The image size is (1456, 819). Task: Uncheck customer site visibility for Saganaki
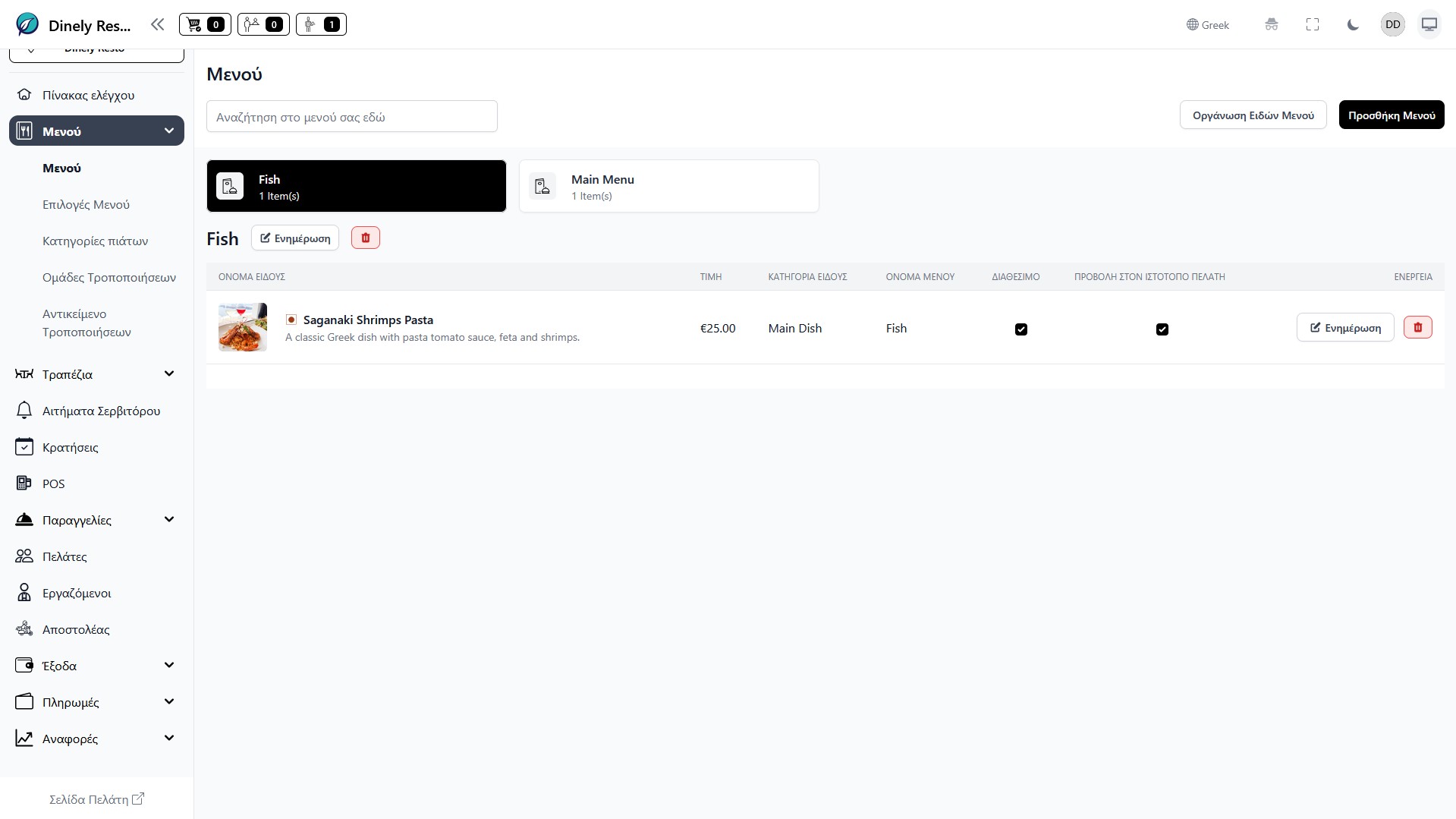[1162, 329]
